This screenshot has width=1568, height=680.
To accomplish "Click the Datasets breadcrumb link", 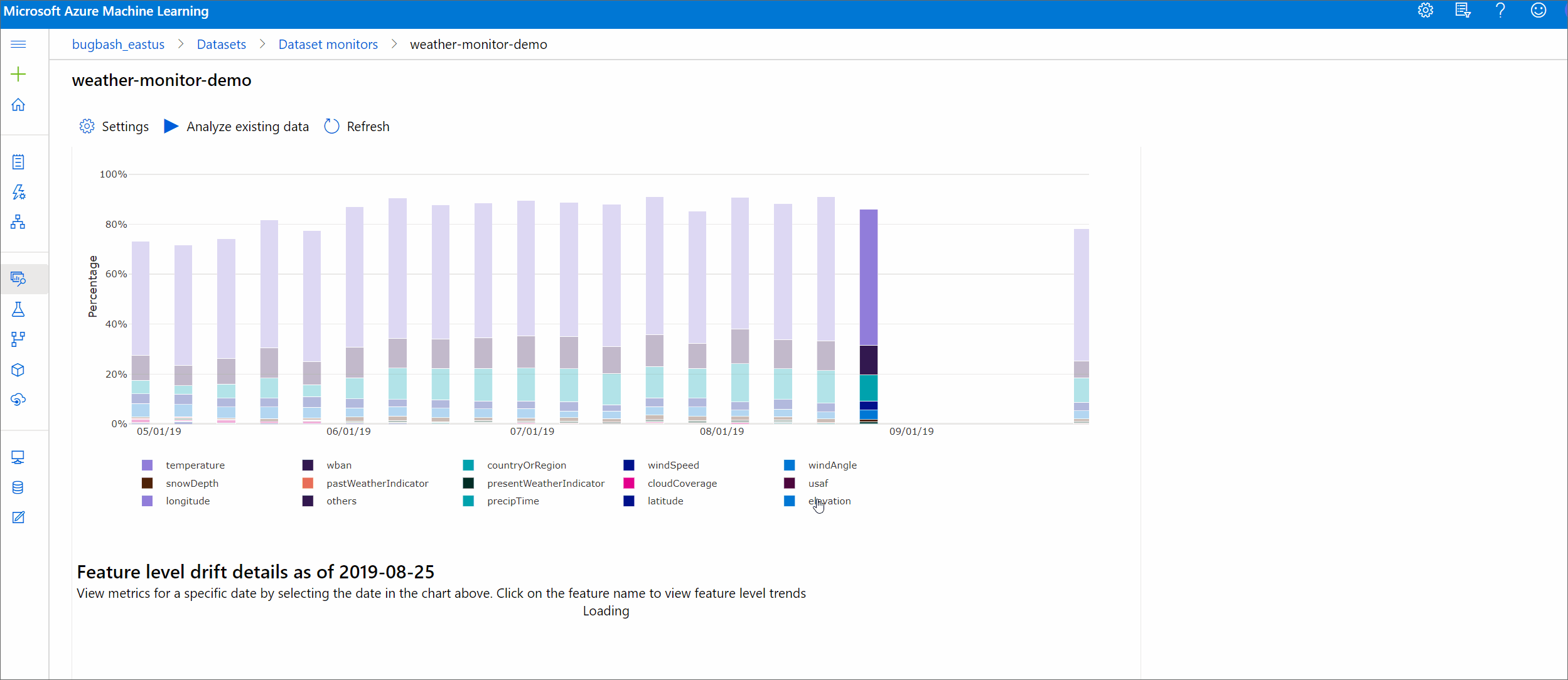I will (221, 44).
